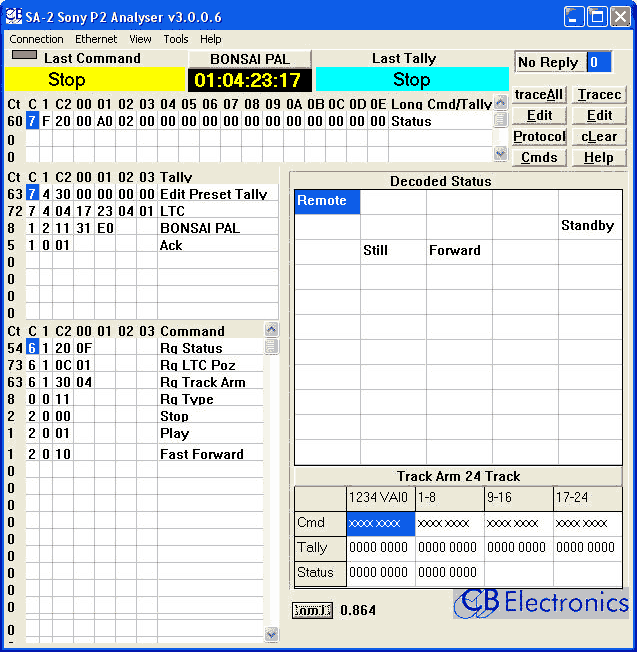Viewport: 637px width, 652px height.
Task: Click the traceAll button
Action: (539, 95)
